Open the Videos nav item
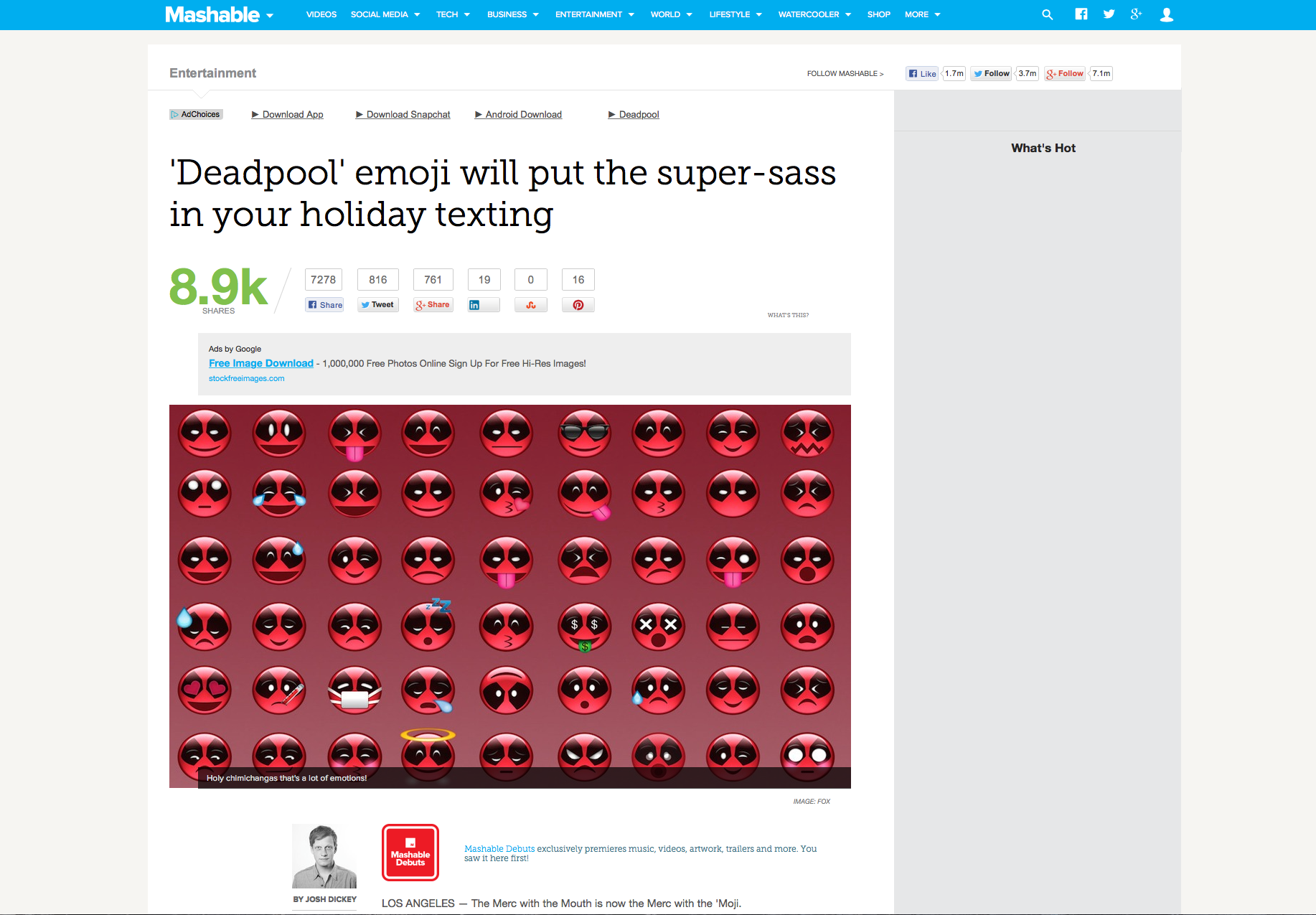This screenshot has width=1316, height=915. (x=321, y=14)
